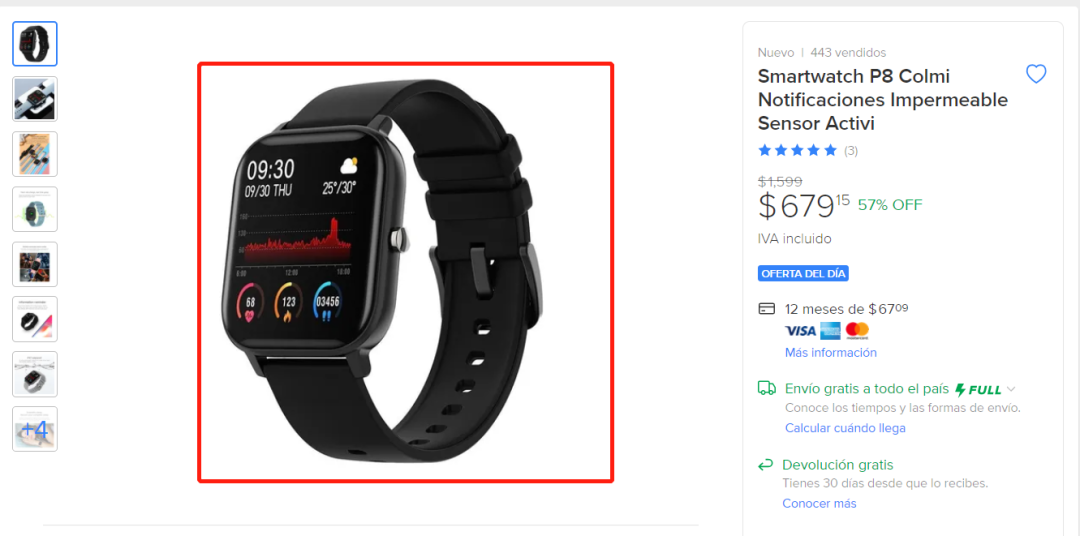Click the Mastercard logo
Image resolution: width=1080 pixels, height=536 pixels.
point(858,331)
